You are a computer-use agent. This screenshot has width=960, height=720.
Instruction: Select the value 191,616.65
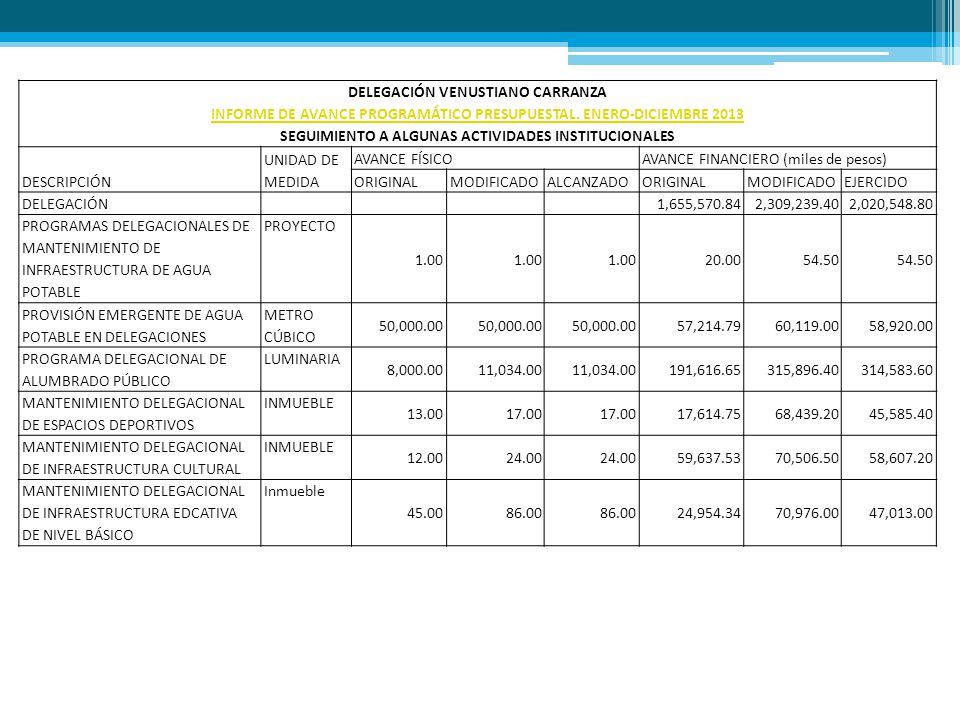tap(705, 370)
